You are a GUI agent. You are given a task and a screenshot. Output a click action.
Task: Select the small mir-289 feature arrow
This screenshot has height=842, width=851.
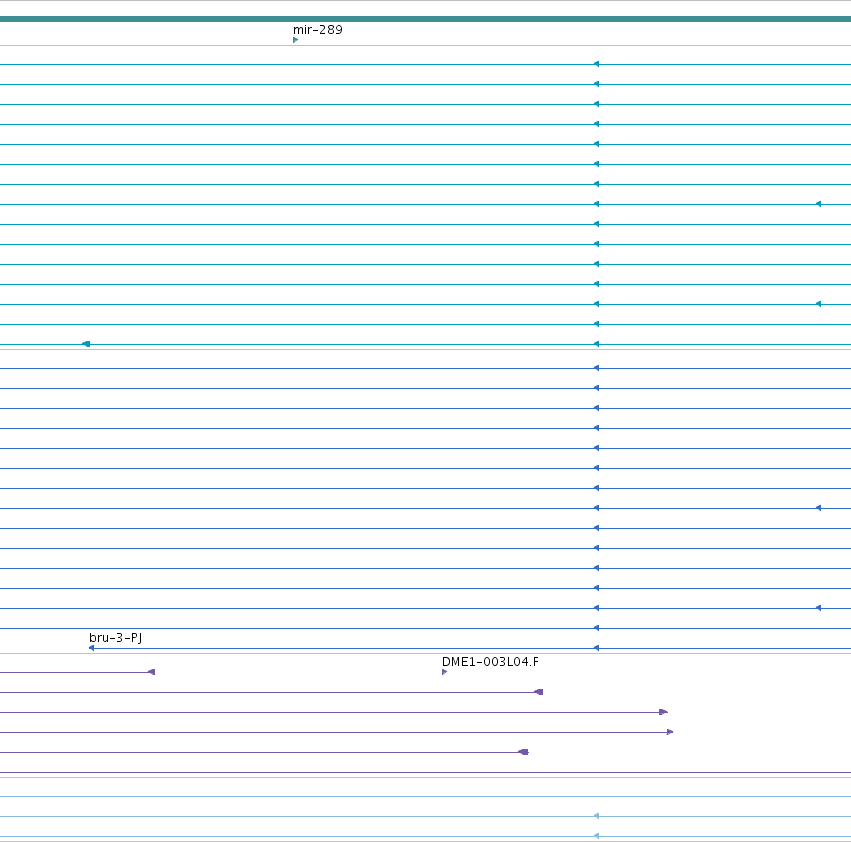click(x=295, y=40)
